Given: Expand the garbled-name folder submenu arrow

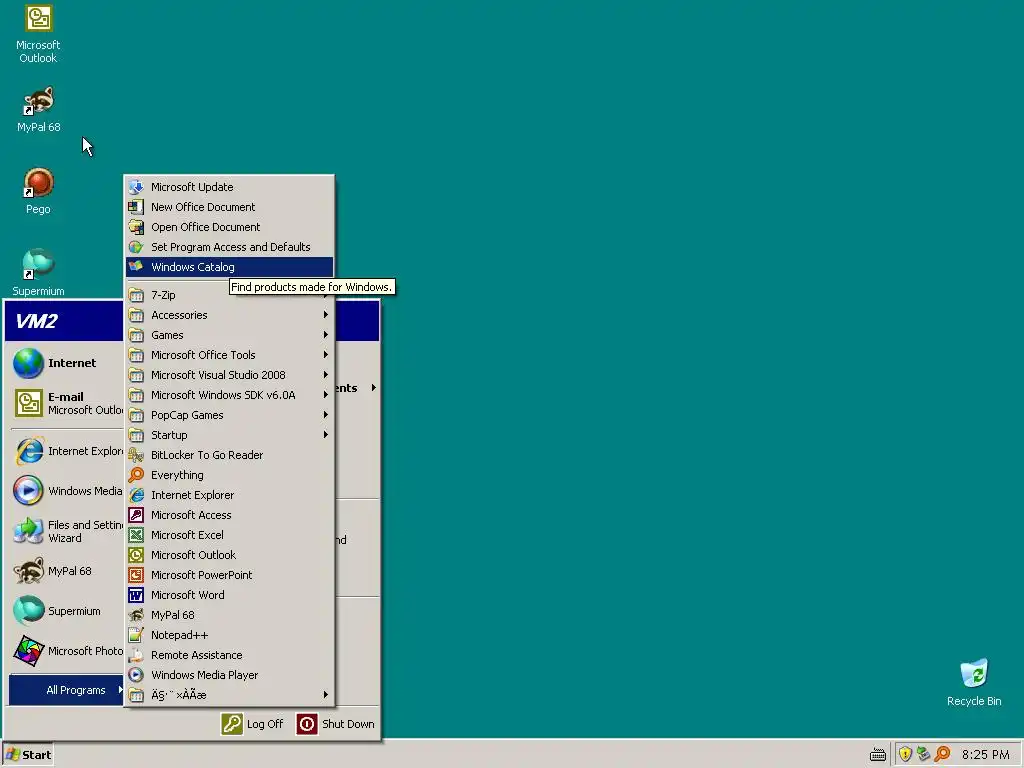Looking at the screenshot, I should 325,695.
